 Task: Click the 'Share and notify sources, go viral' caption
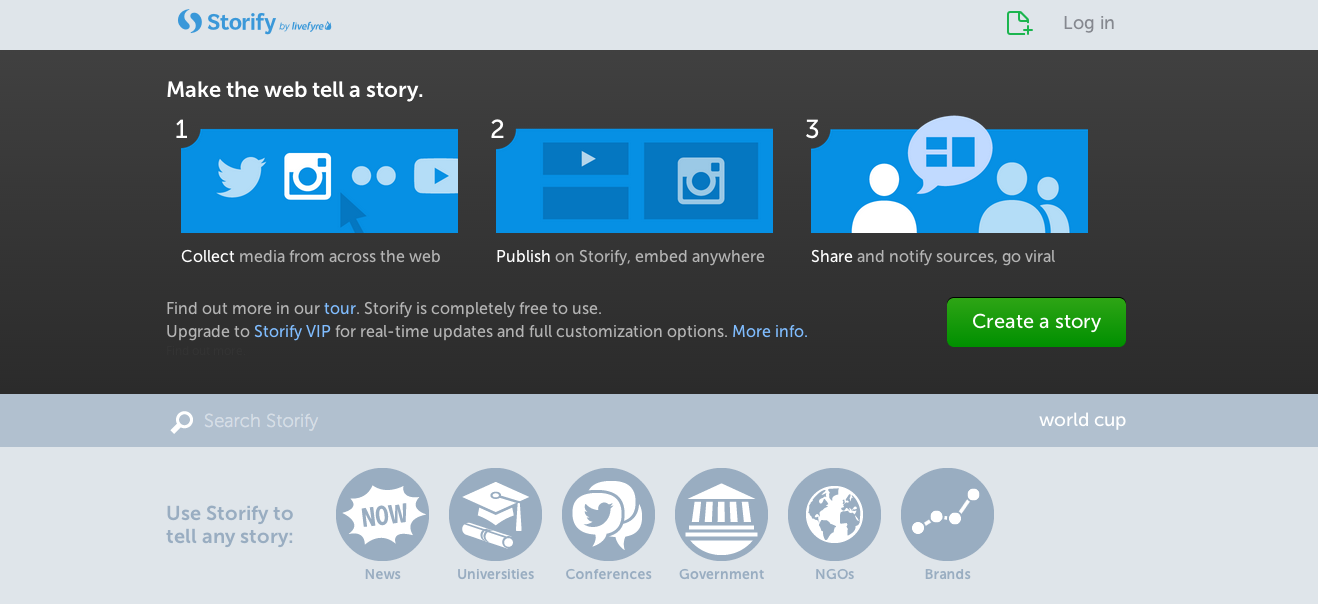[x=933, y=256]
